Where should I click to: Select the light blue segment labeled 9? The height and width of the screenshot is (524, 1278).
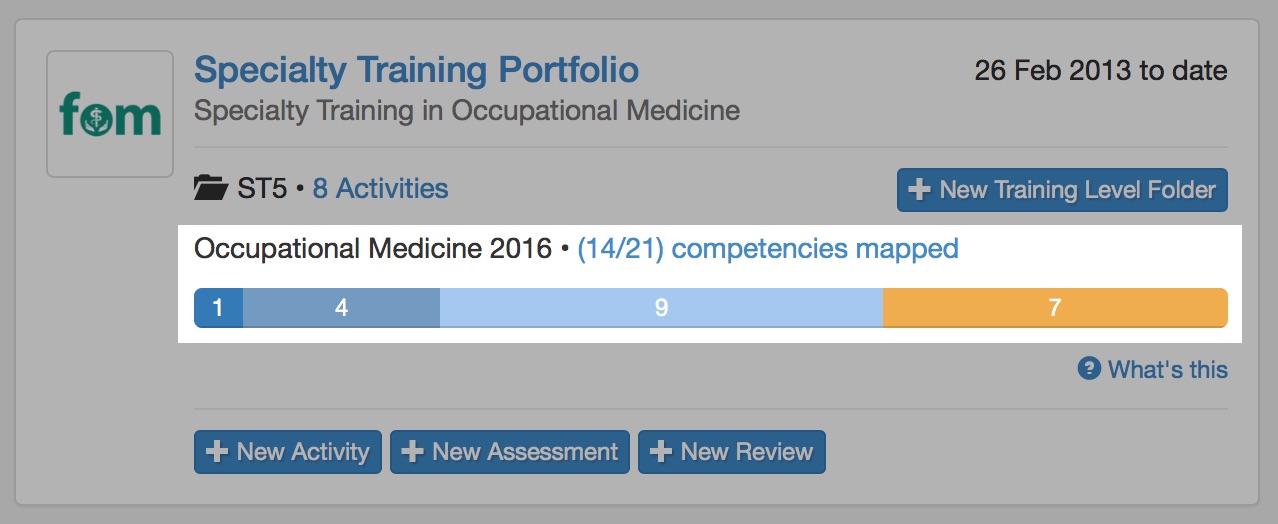coord(661,308)
